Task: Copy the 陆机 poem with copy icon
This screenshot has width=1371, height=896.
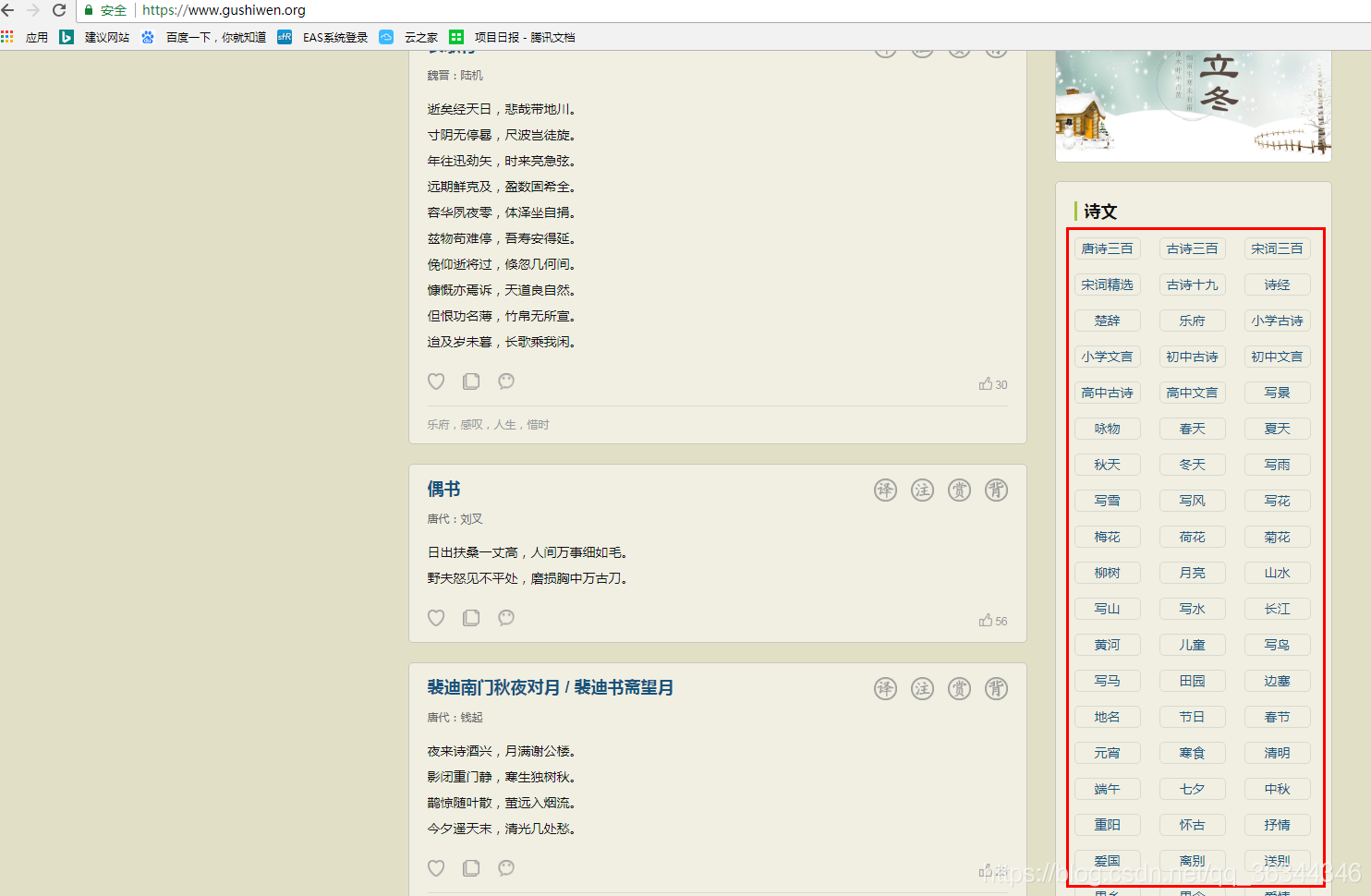Action: (x=471, y=381)
